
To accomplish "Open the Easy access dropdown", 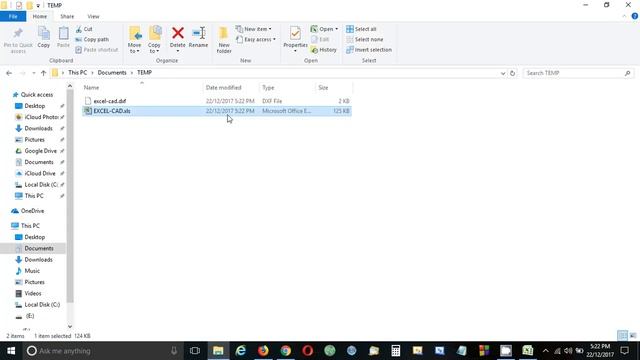I will point(256,40).
